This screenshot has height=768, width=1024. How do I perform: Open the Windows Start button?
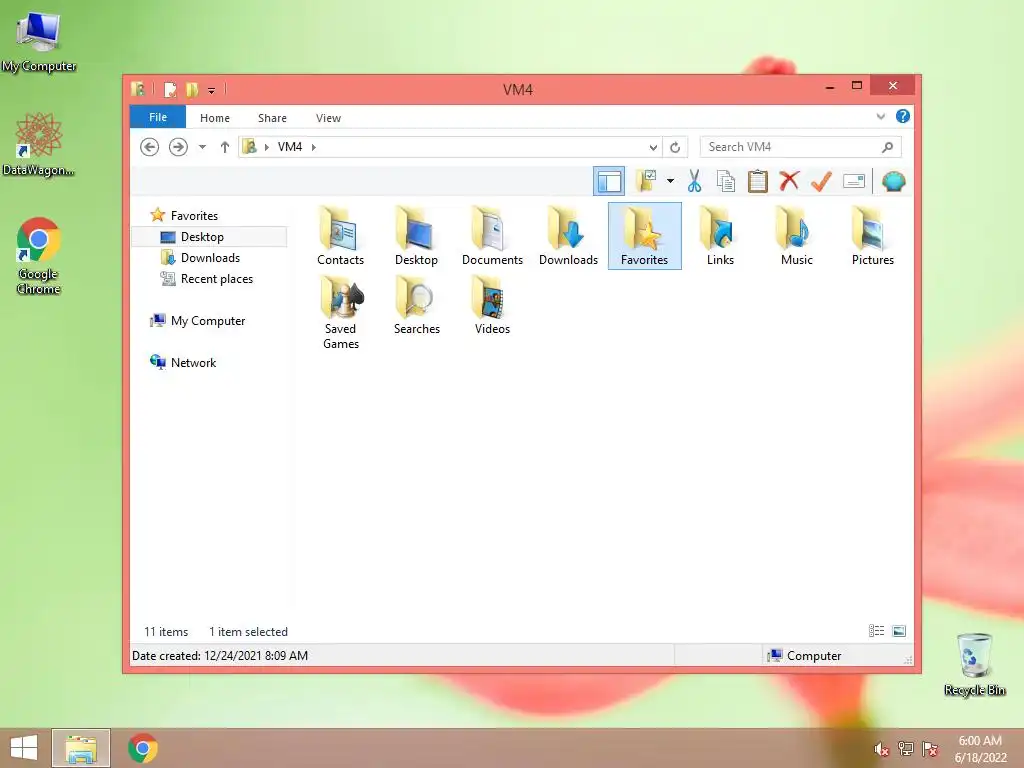click(24, 748)
